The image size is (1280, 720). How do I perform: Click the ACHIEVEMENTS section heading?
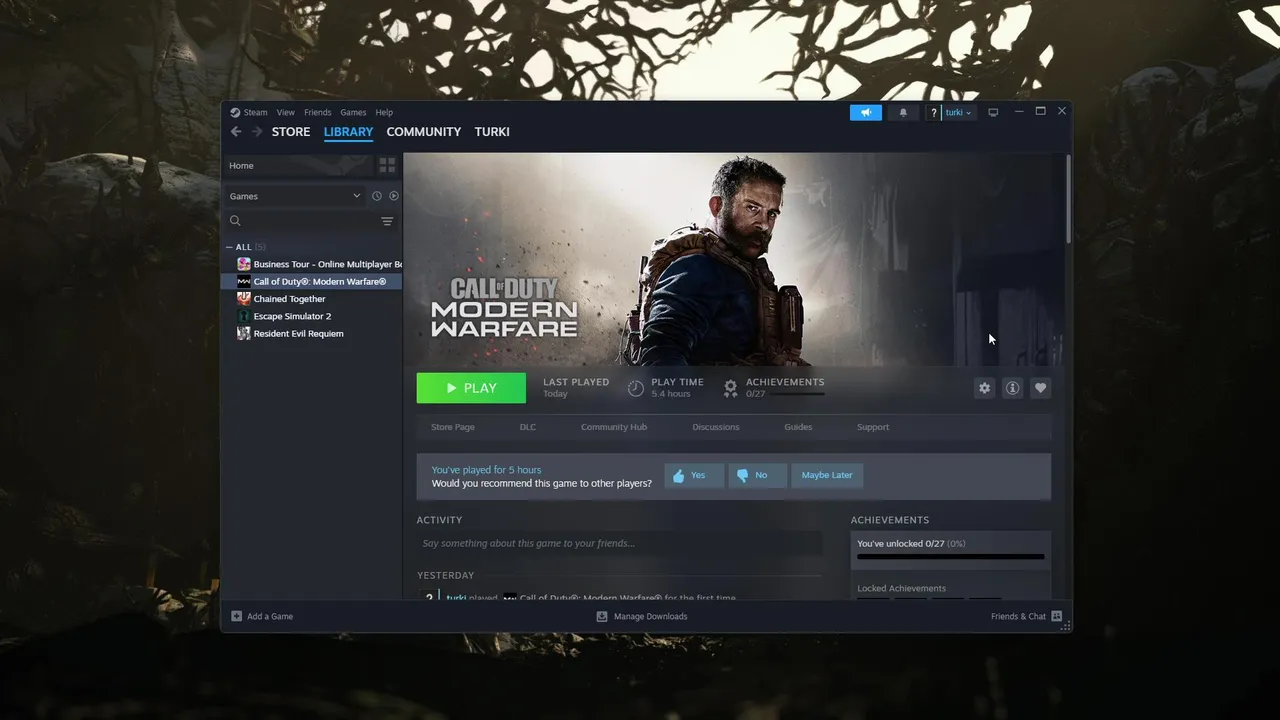coord(890,520)
